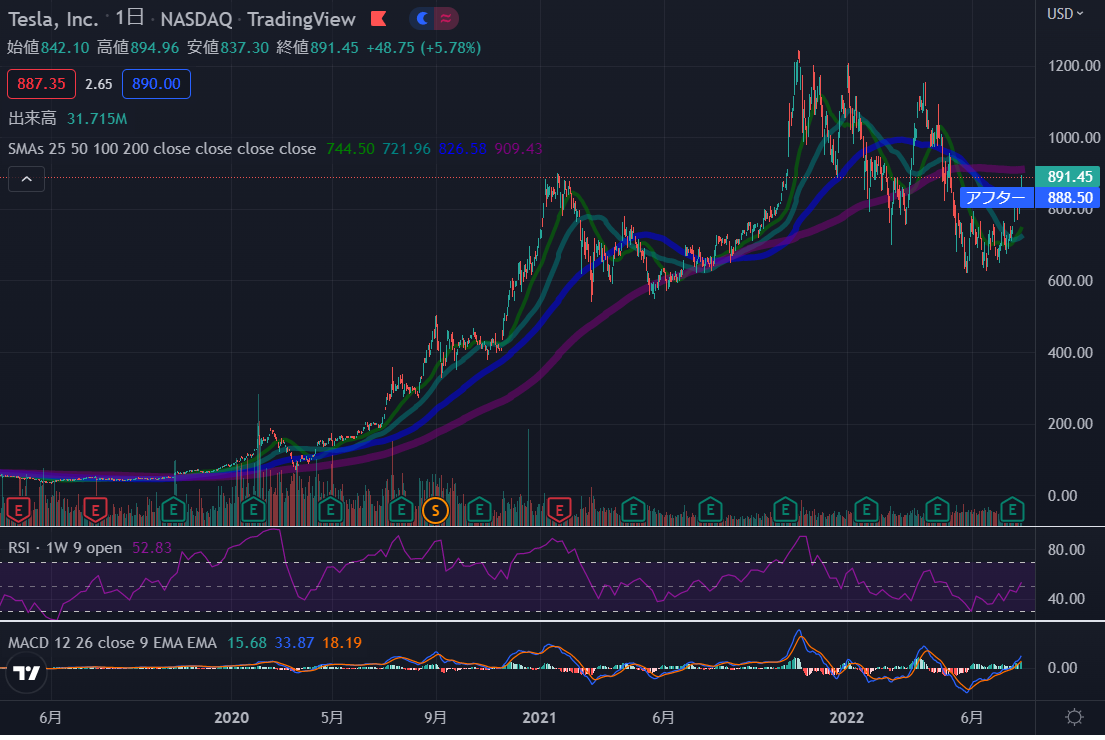Click the blue crescent moon session icon

click(422, 19)
